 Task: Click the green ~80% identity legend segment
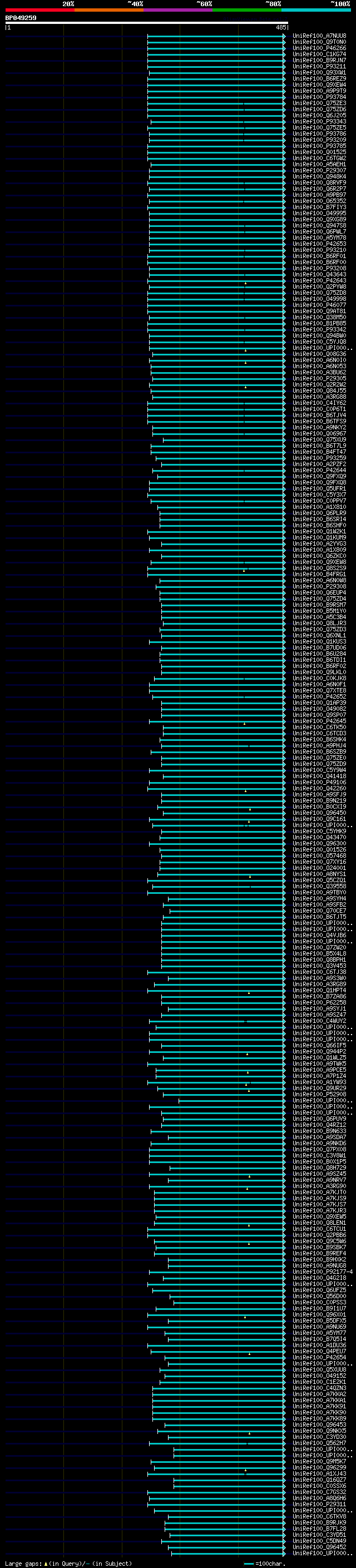(x=247, y=10)
